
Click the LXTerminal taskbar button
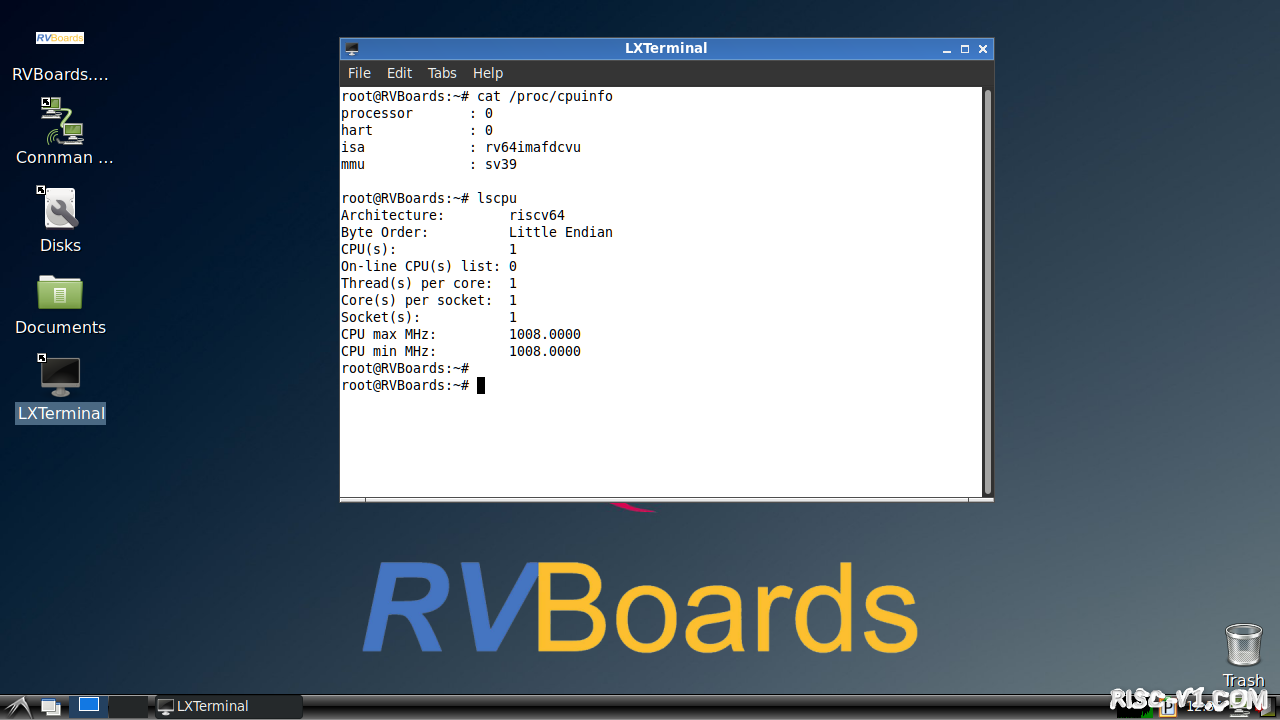(229, 706)
